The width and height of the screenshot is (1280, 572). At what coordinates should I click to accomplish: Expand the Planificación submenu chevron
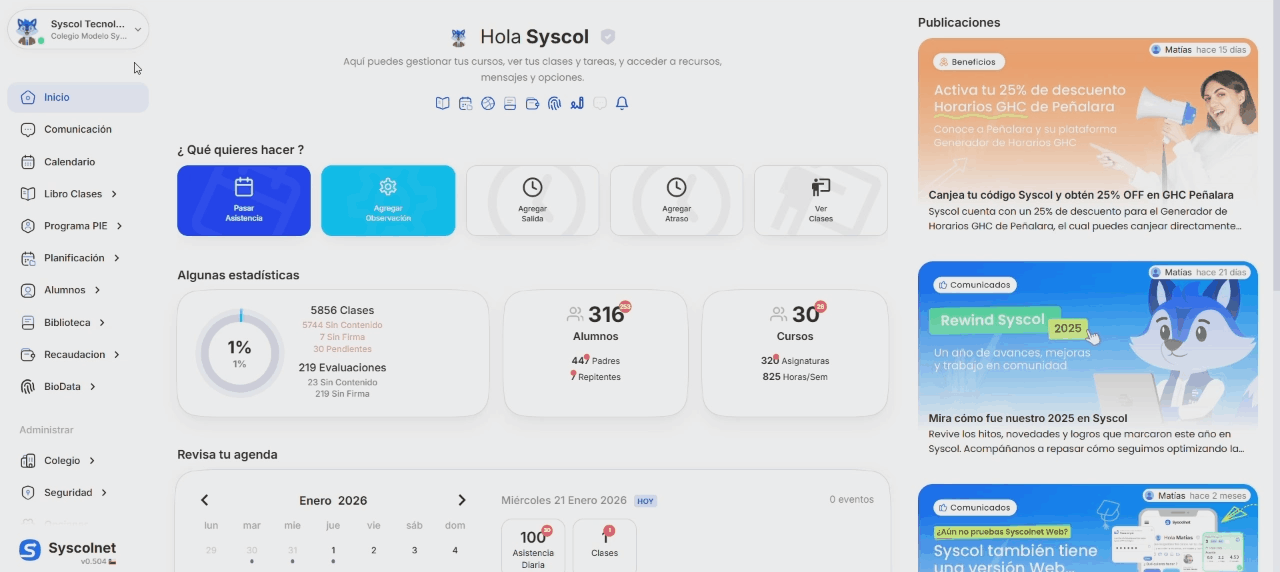click(x=117, y=258)
